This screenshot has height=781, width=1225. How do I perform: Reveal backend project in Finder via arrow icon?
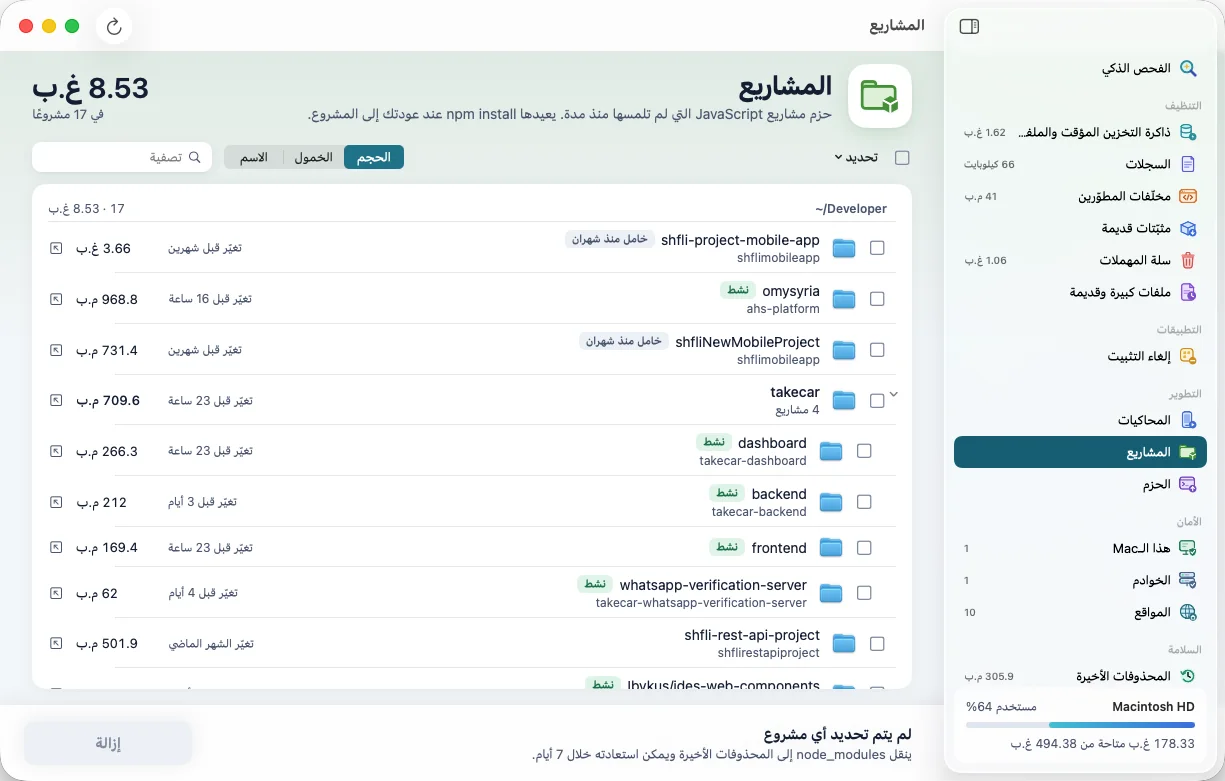(56, 502)
